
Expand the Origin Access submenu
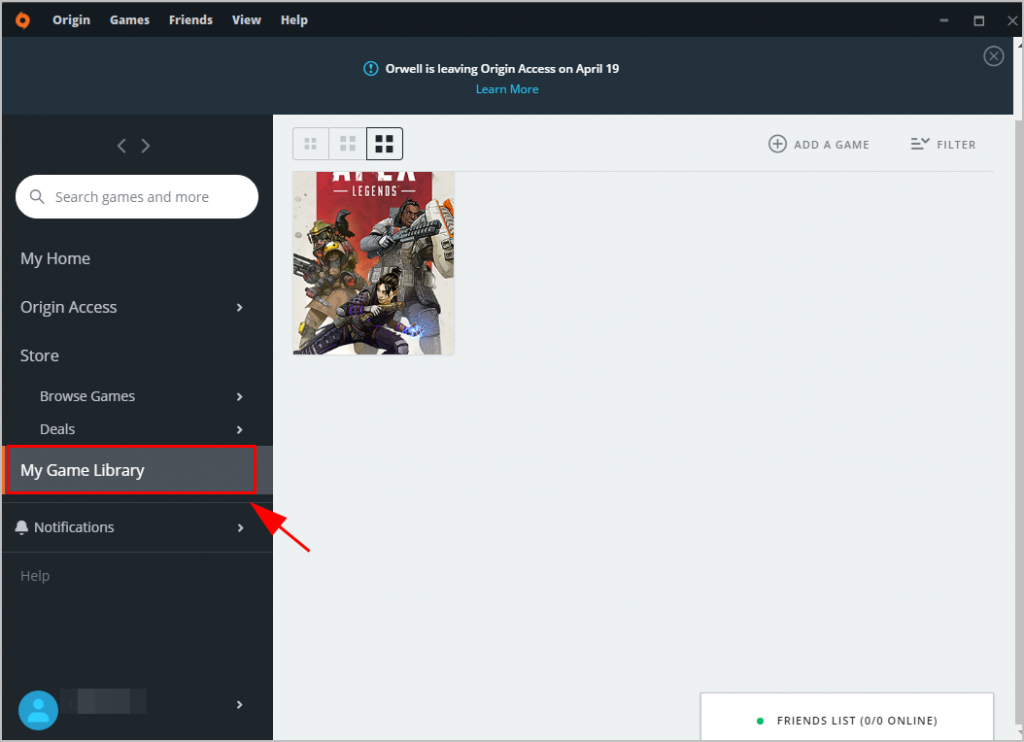pyautogui.click(x=239, y=308)
